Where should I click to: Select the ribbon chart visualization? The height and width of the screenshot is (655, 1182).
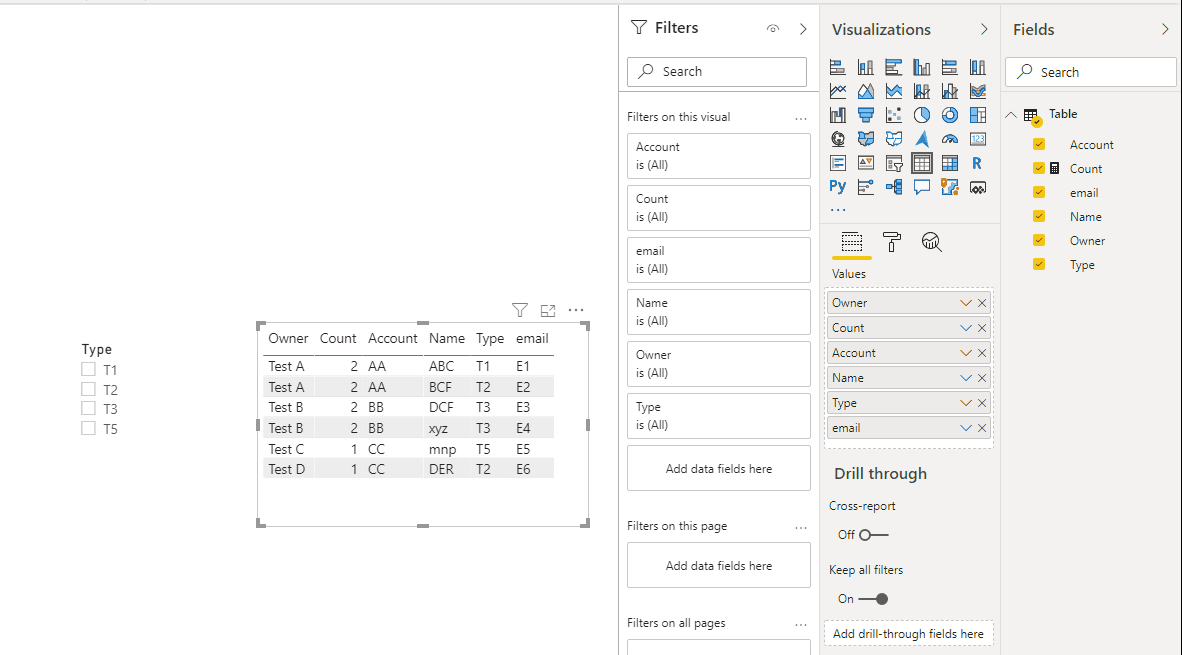pos(978,91)
